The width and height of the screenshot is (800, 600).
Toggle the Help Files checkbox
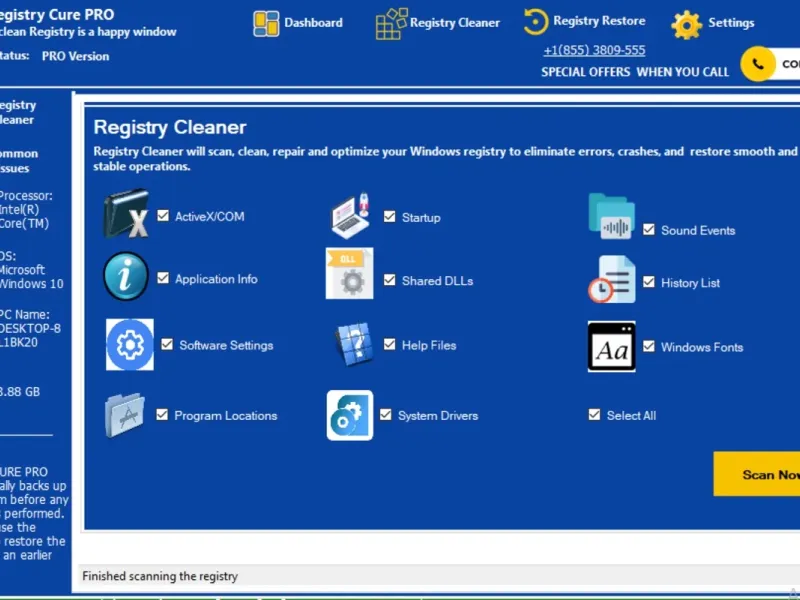click(x=390, y=344)
